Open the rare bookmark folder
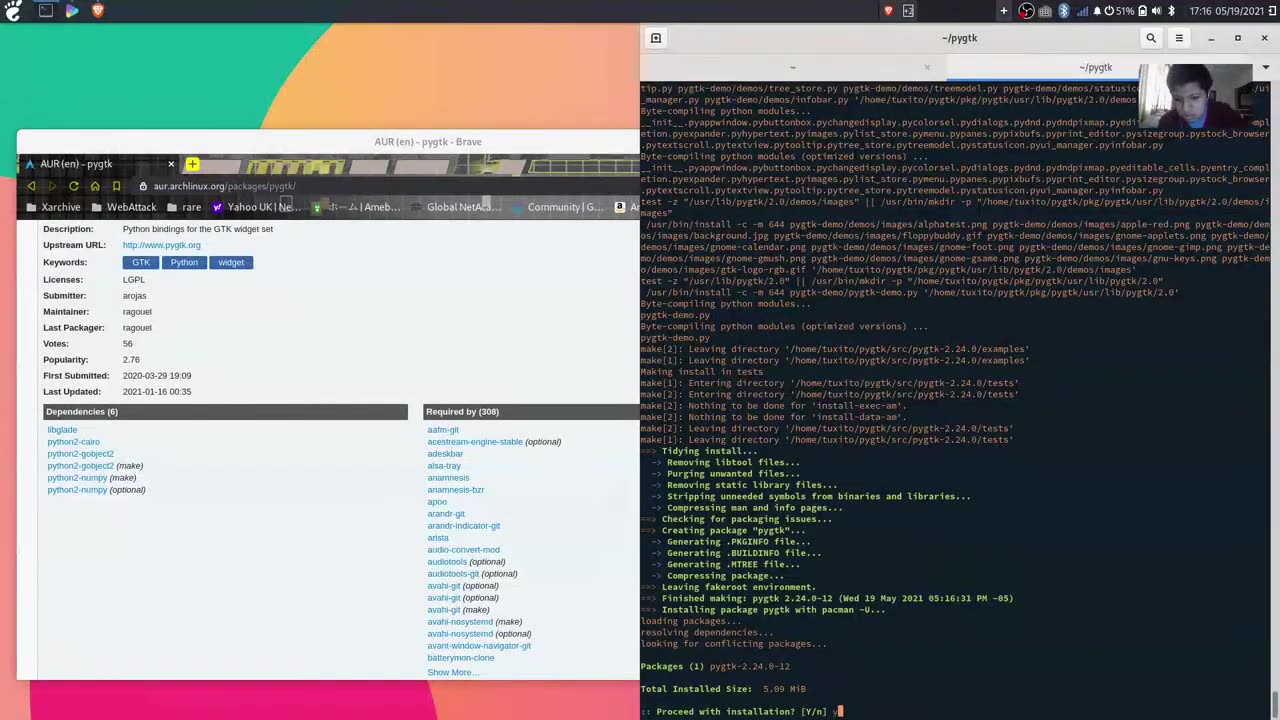This screenshot has height=720, width=1280. coord(184,207)
